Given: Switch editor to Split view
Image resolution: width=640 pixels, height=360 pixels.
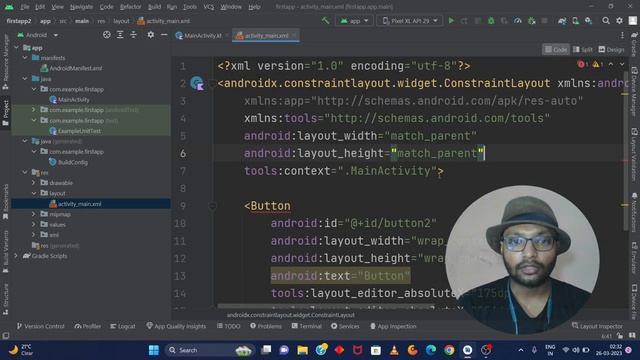Looking at the screenshot, I should pyautogui.click(x=583, y=49).
